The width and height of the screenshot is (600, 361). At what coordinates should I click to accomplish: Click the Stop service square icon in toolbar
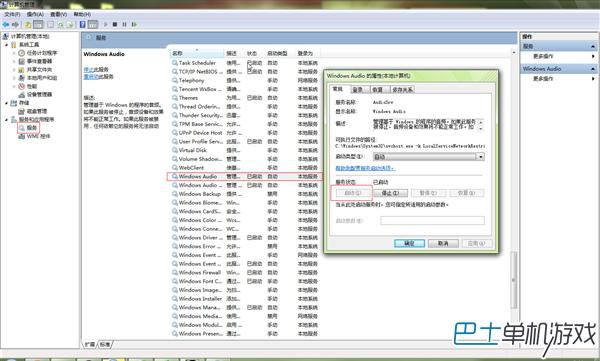click(115, 25)
